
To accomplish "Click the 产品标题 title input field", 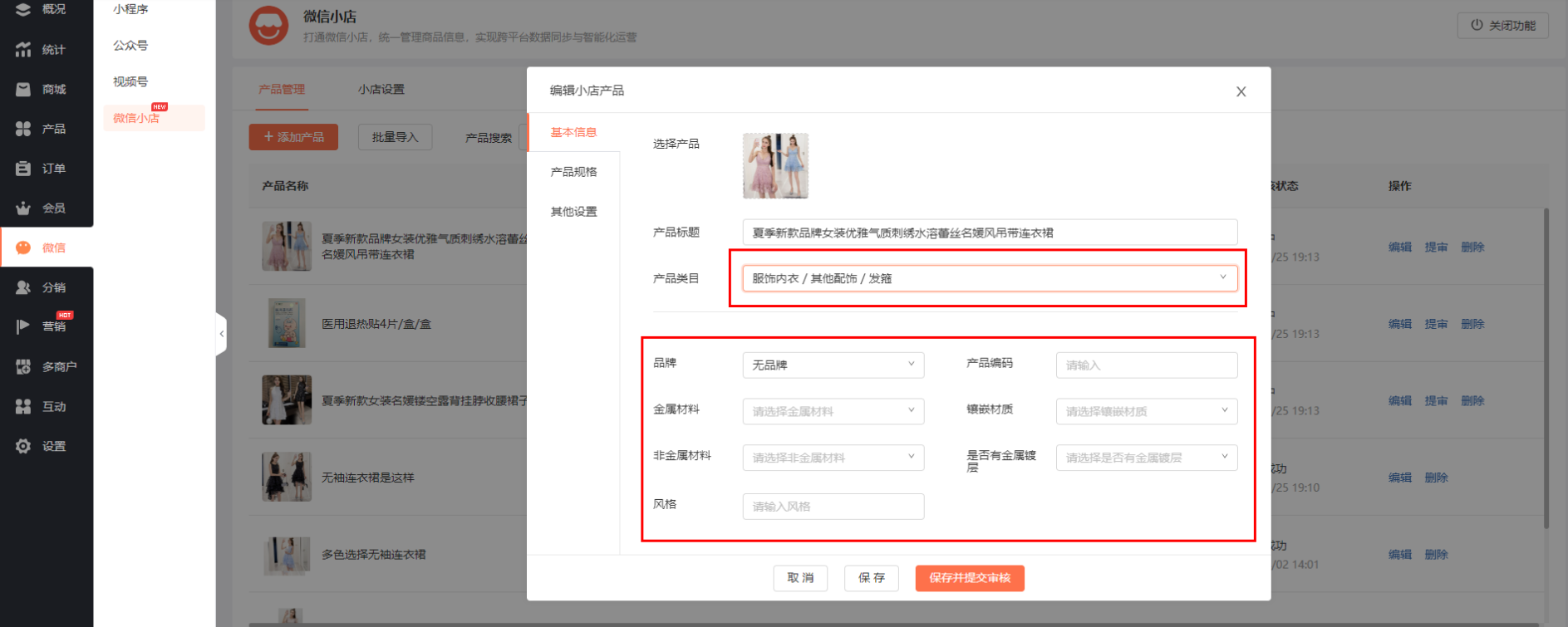I will [x=990, y=233].
